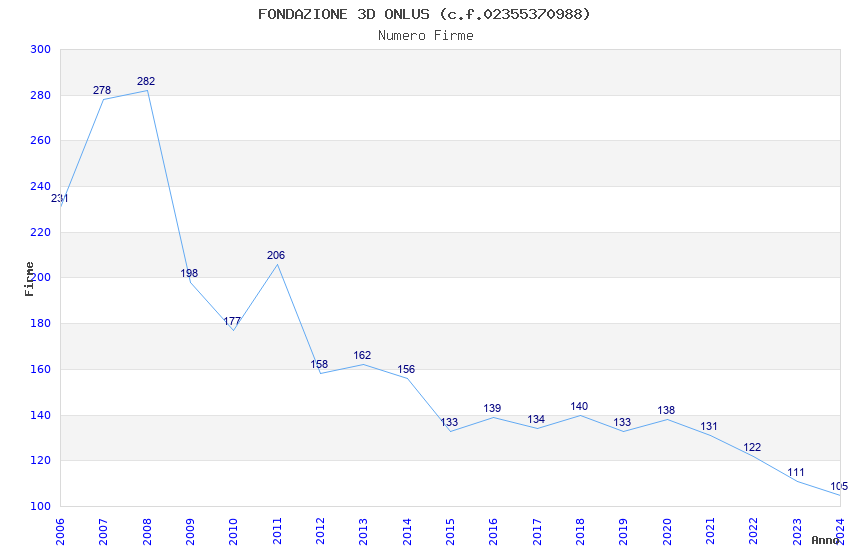
Task: Click the y-axis value 280
Action: tap(41, 95)
